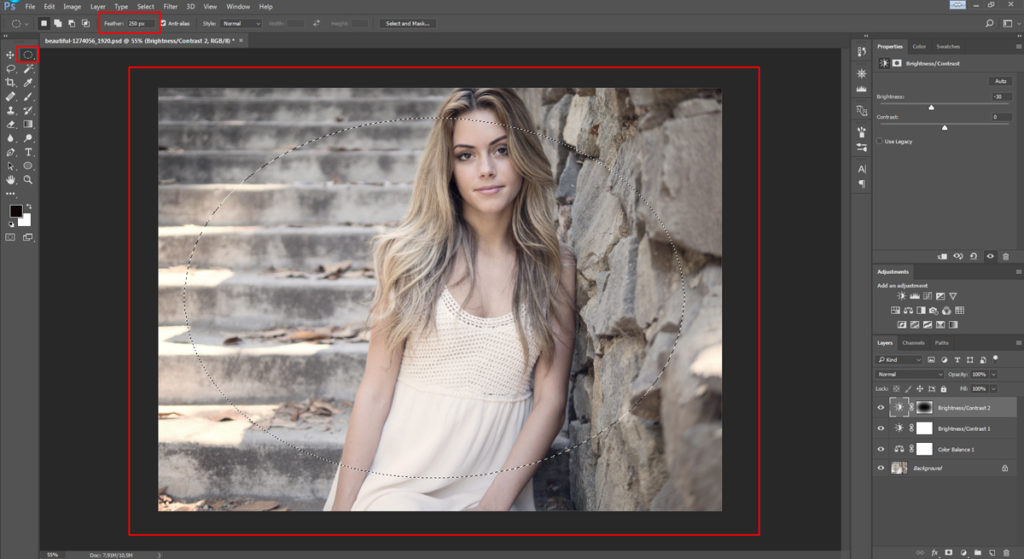This screenshot has width=1024, height=559.
Task: Hide the Color Balance 1 layer
Action: pos(881,449)
